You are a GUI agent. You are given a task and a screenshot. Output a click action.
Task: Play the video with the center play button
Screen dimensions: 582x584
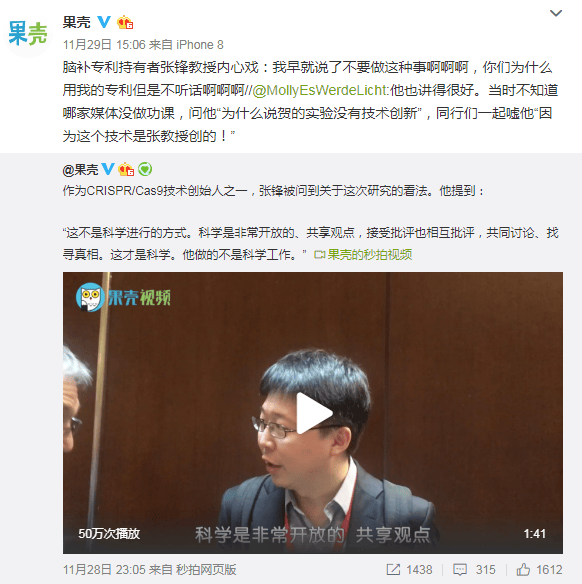click(x=313, y=413)
